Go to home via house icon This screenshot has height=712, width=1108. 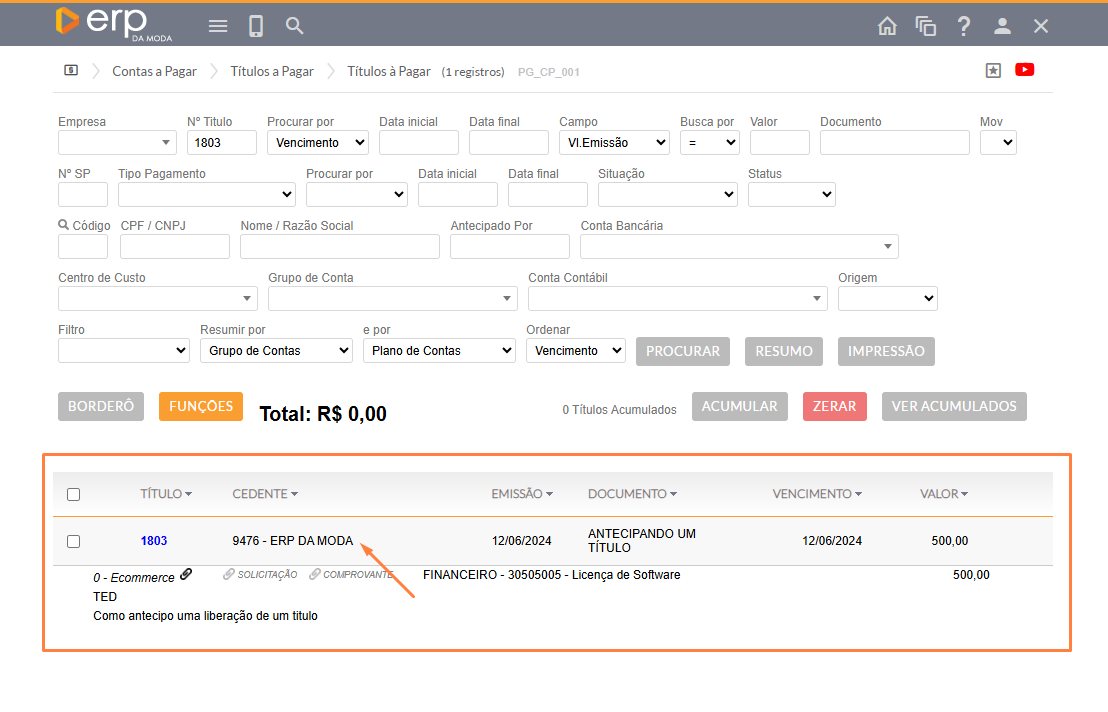click(887, 26)
